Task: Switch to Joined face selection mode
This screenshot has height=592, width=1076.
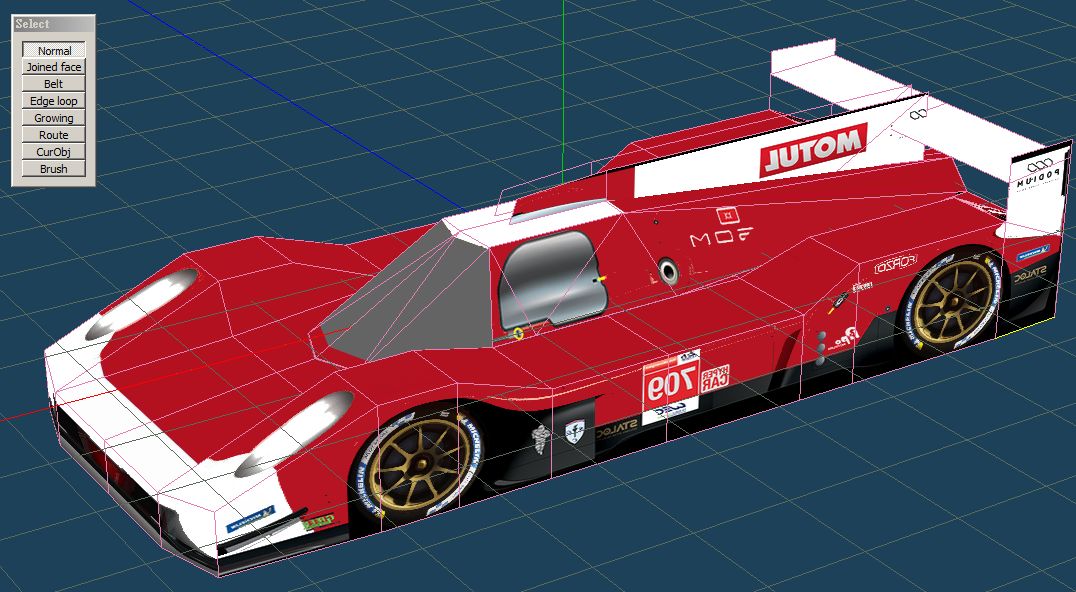Action: 54,67
